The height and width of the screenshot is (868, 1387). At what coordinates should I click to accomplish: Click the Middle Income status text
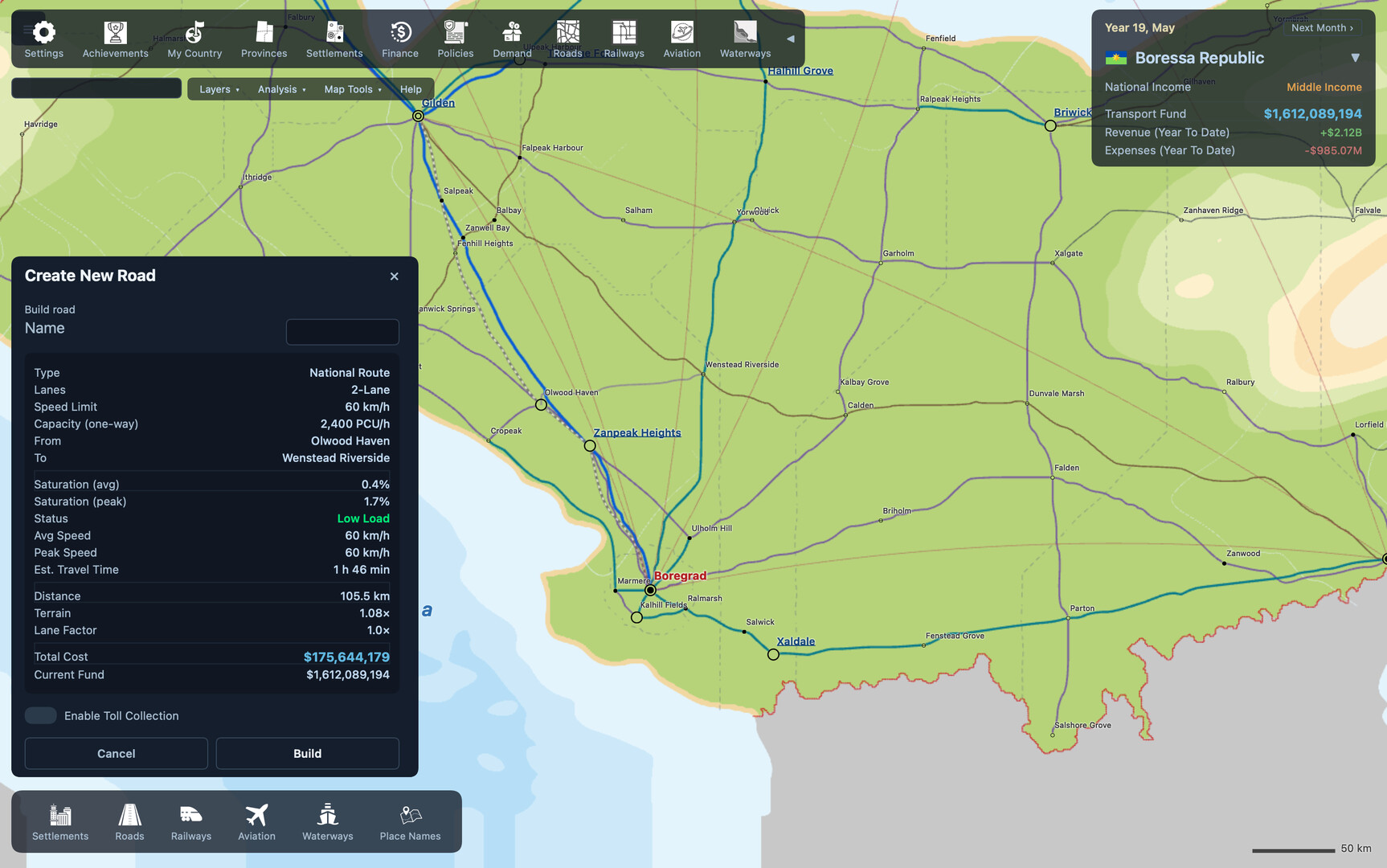(x=1324, y=87)
